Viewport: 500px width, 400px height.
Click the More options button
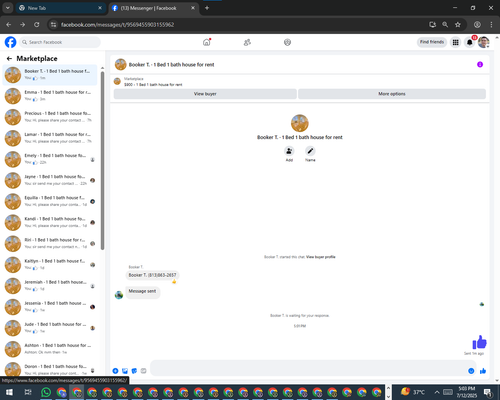(392, 94)
